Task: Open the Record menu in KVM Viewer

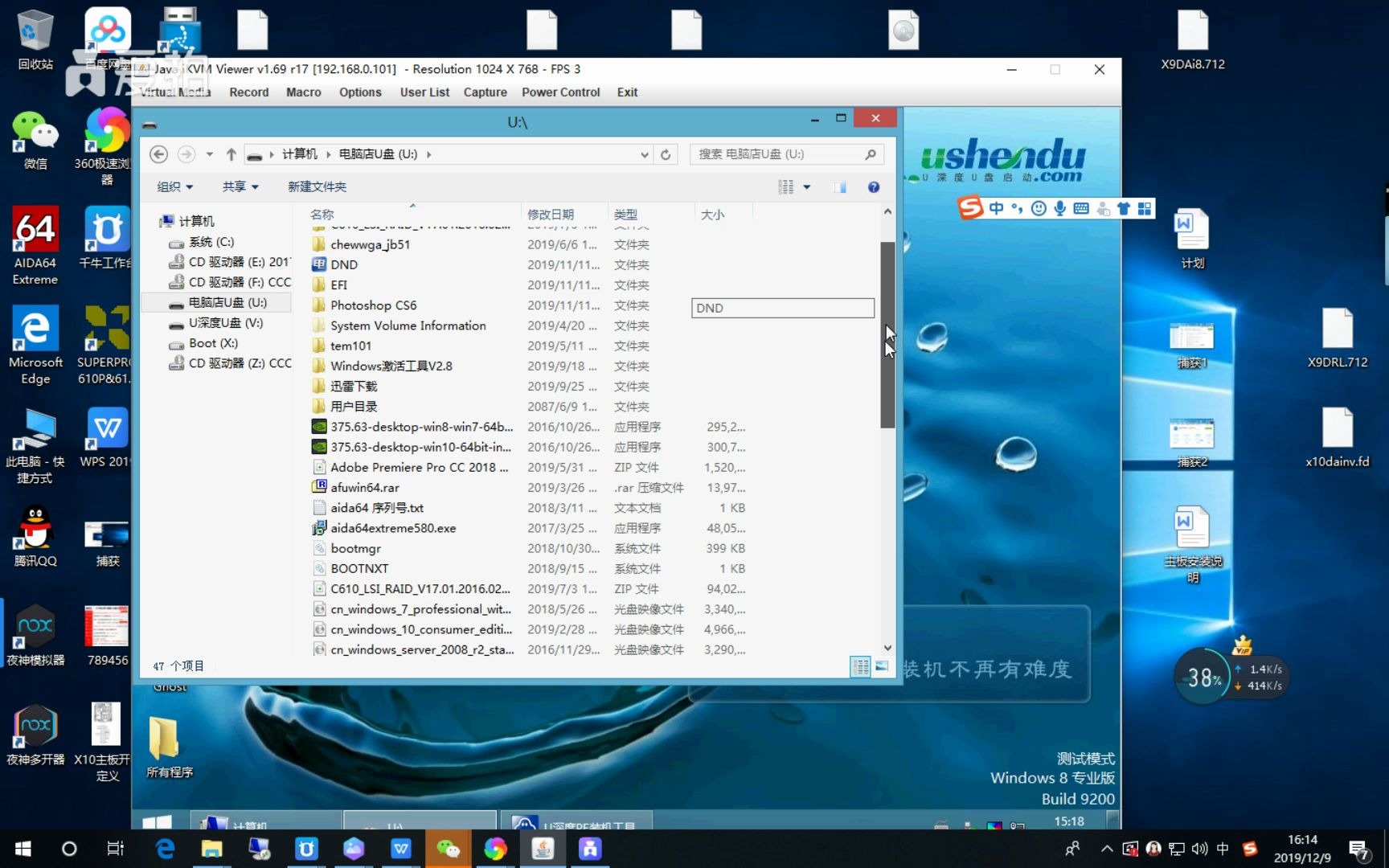Action: pos(249,92)
